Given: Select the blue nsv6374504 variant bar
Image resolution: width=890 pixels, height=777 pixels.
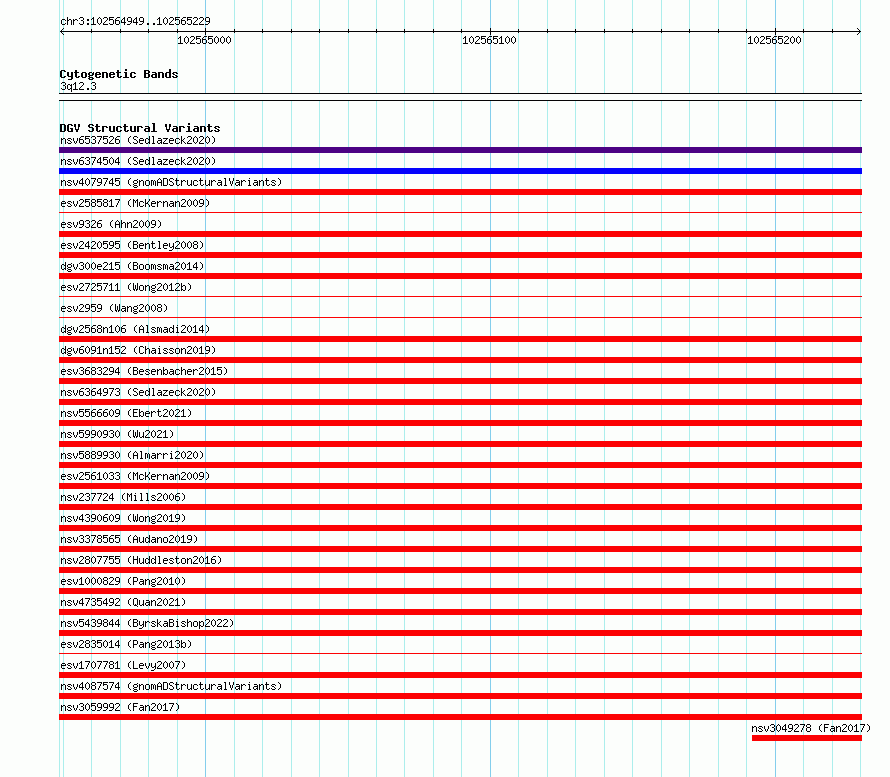Looking at the screenshot, I should click(460, 171).
